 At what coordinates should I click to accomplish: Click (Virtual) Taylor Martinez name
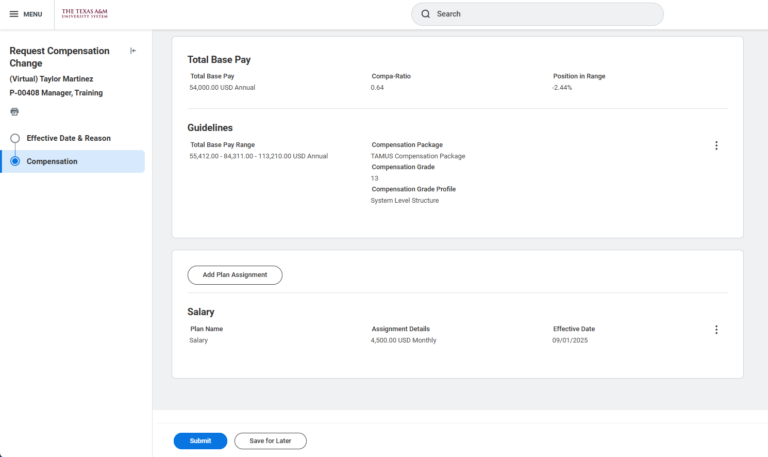51,79
